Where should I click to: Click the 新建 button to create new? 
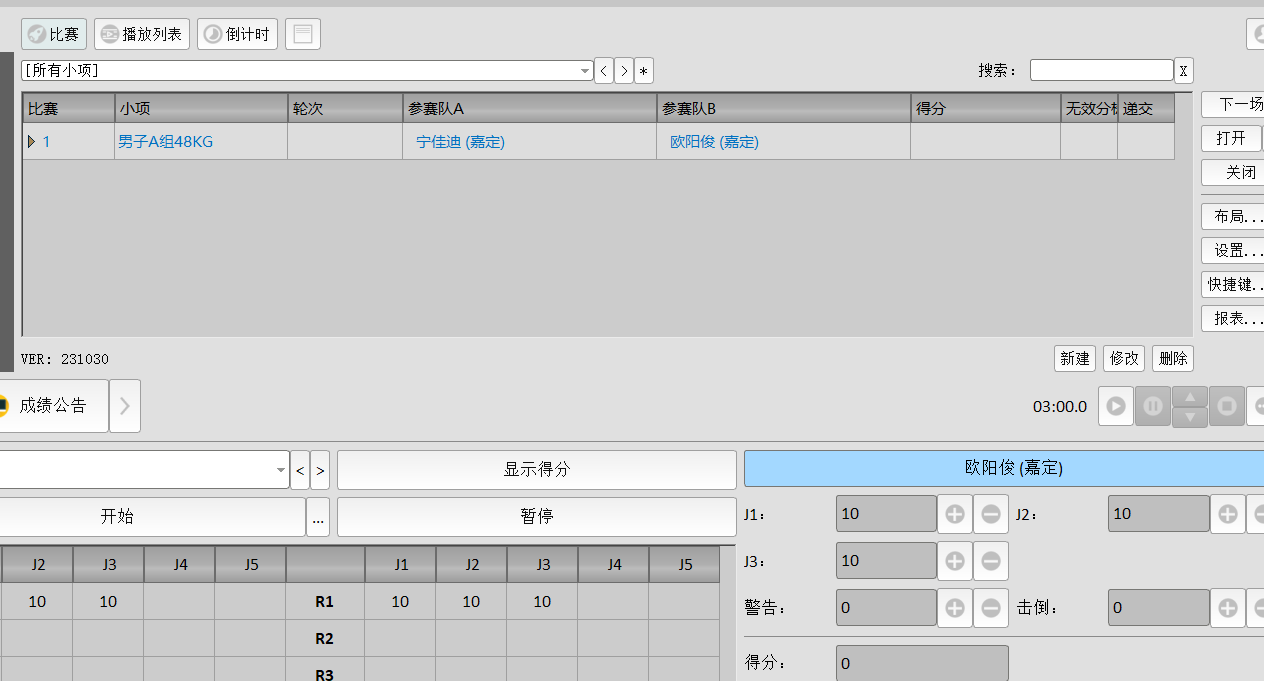[1074, 358]
